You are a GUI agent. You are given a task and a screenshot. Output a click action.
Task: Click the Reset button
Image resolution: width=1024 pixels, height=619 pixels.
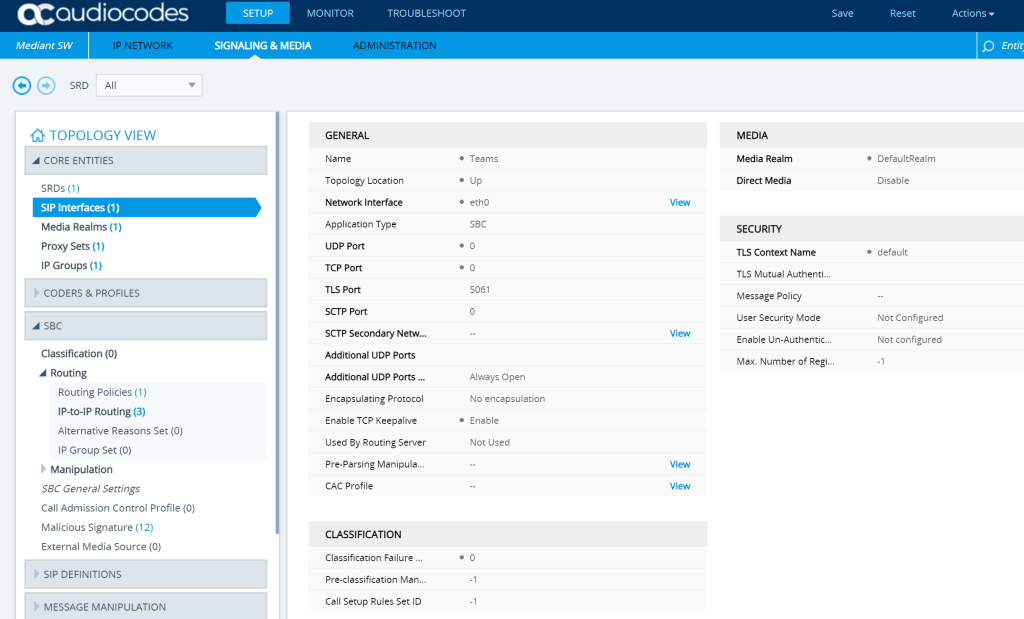point(902,14)
